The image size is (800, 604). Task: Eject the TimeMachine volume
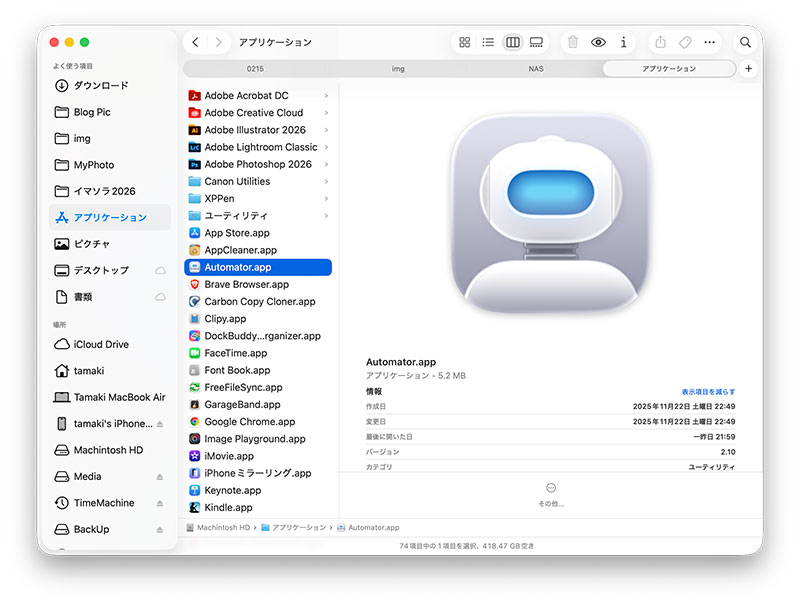coord(160,503)
